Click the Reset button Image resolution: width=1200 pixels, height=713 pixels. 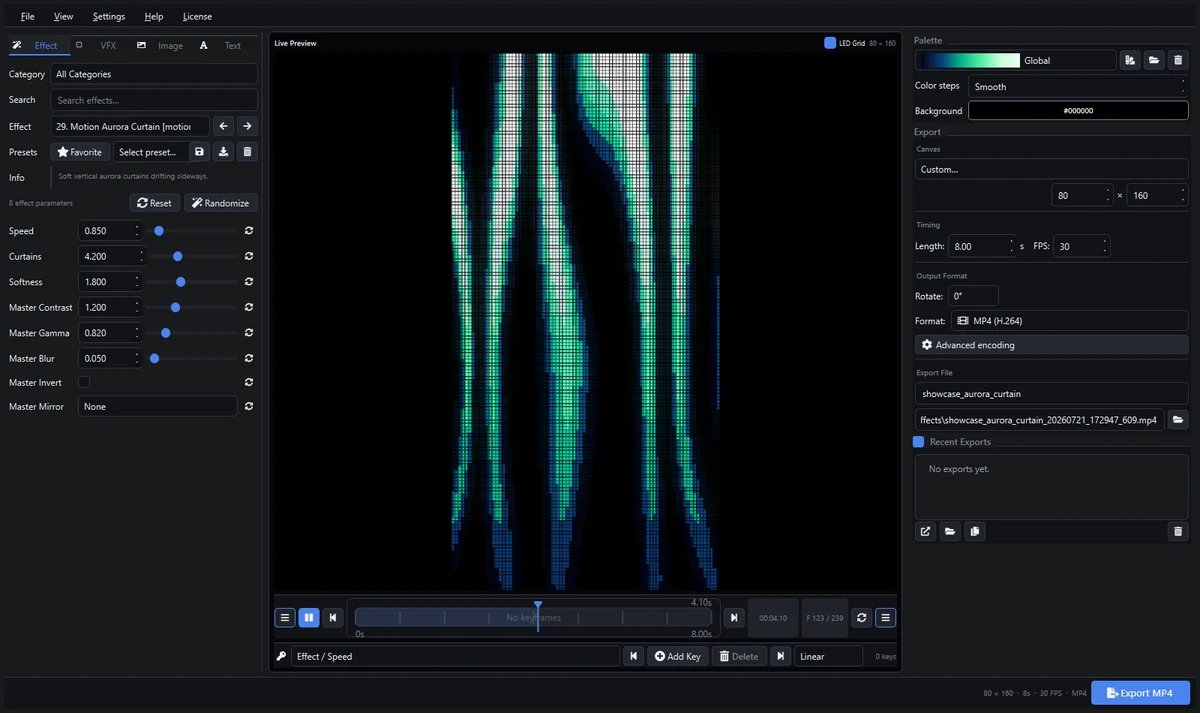pos(155,203)
